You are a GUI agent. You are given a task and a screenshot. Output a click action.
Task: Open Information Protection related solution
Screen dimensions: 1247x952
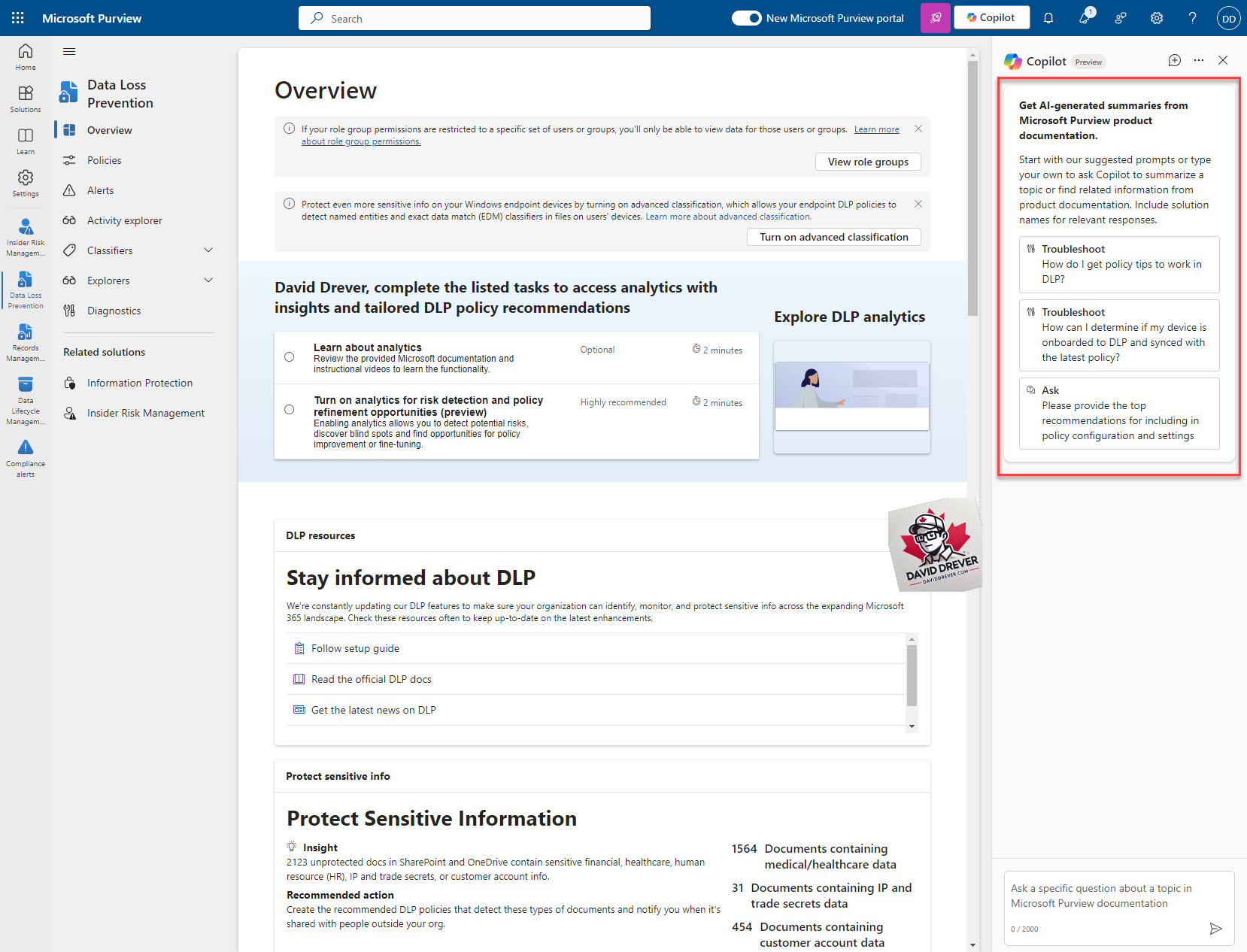coord(139,383)
